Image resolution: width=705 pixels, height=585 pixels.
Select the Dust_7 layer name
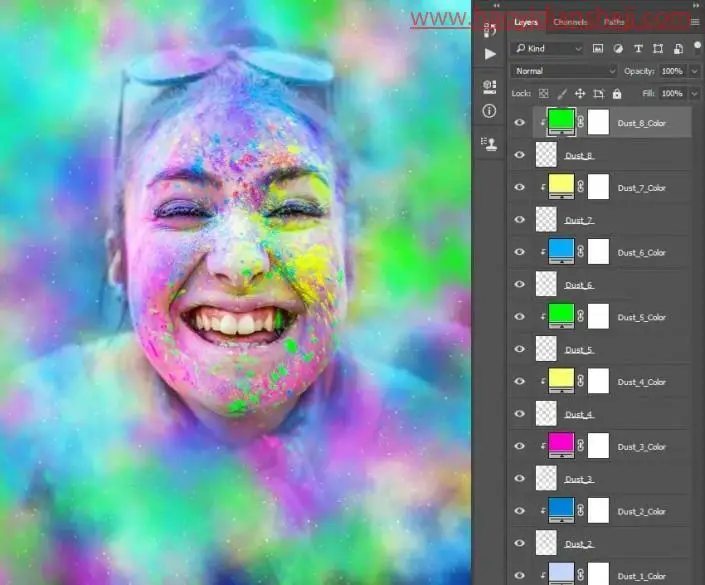click(x=579, y=220)
